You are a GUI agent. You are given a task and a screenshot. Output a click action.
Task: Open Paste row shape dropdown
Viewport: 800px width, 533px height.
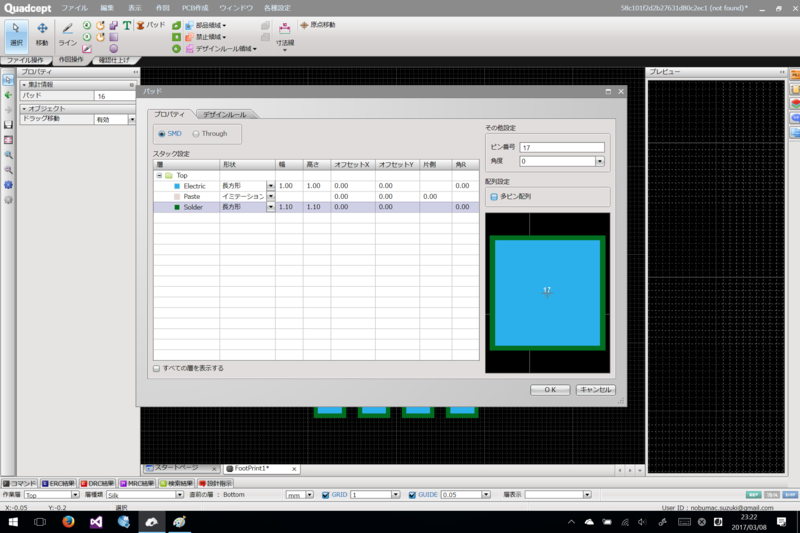[270, 196]
